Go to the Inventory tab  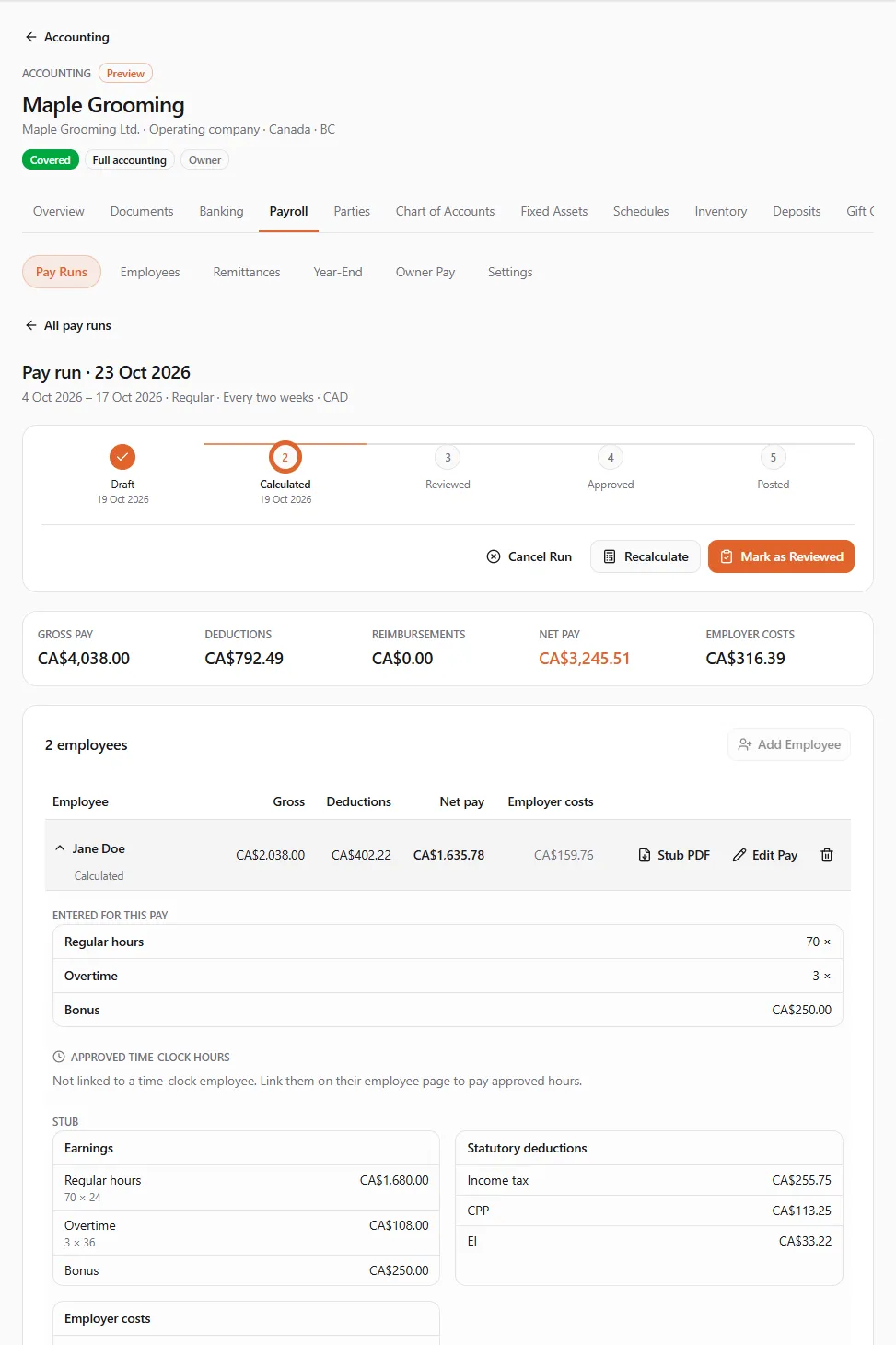721,211
